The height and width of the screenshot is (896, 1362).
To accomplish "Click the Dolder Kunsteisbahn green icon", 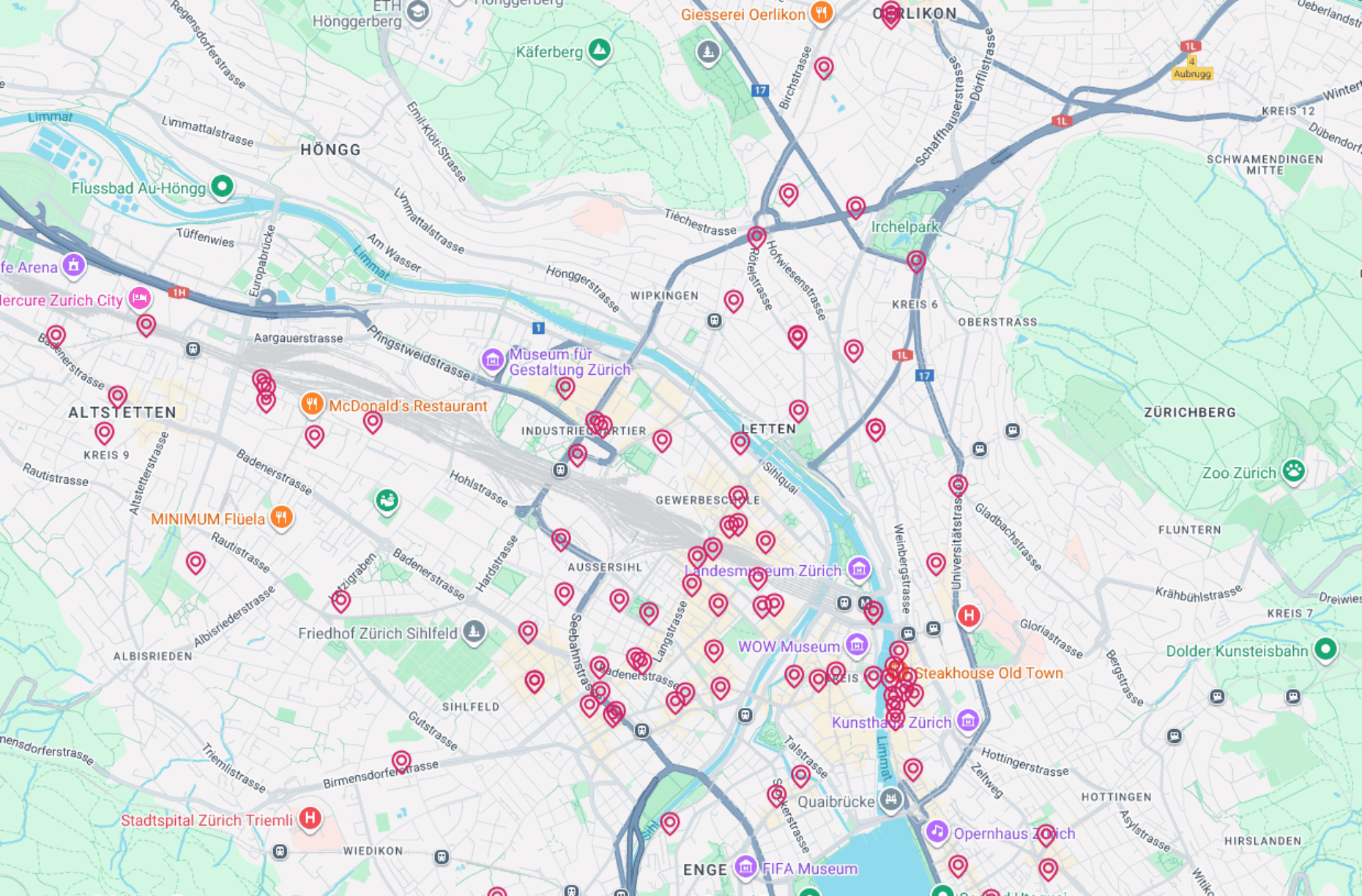I will click(x=1325, y=649).
